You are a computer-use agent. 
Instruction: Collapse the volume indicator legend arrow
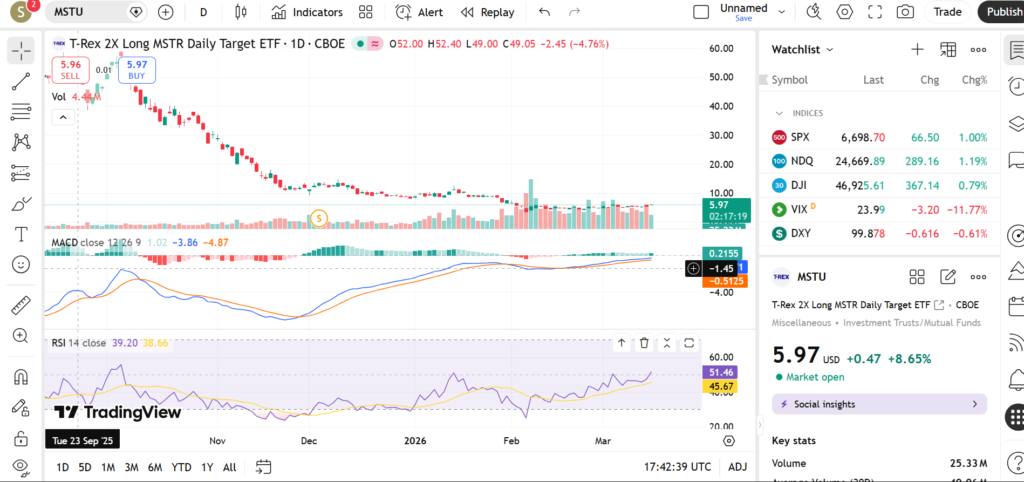[62, 117]
